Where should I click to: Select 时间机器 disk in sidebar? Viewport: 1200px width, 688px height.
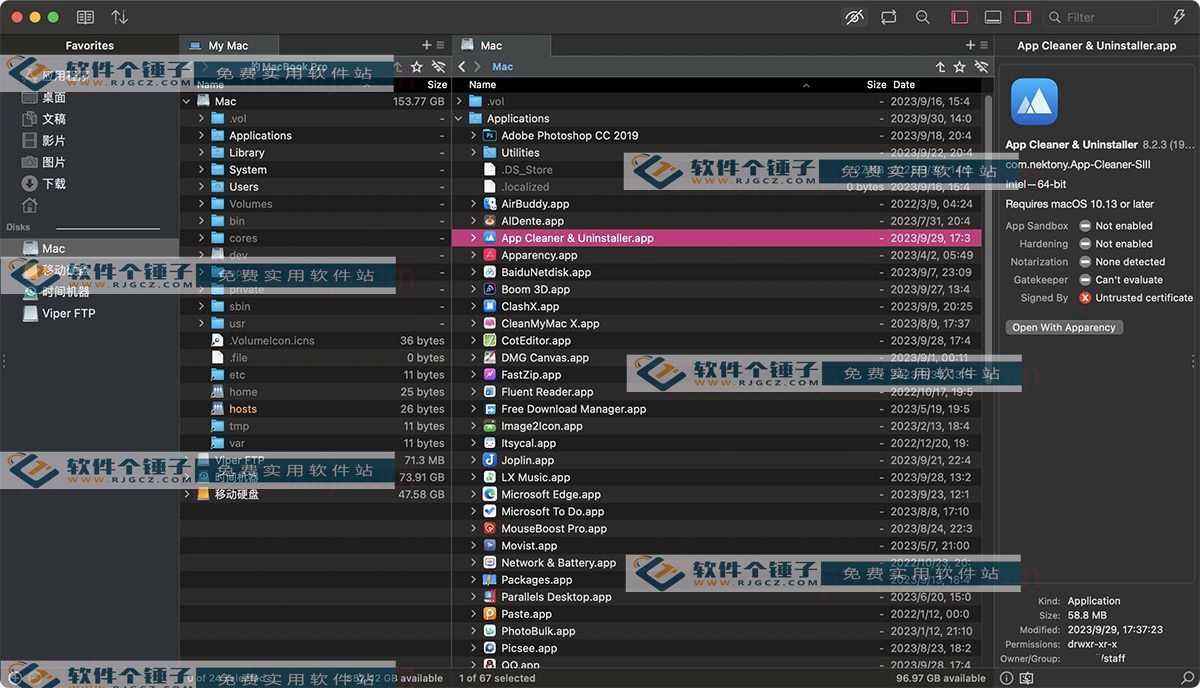pos(66,291)
